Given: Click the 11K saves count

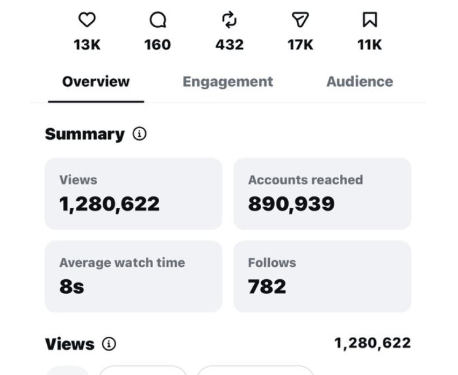Looking at the screenshot, I should (370, 45).
